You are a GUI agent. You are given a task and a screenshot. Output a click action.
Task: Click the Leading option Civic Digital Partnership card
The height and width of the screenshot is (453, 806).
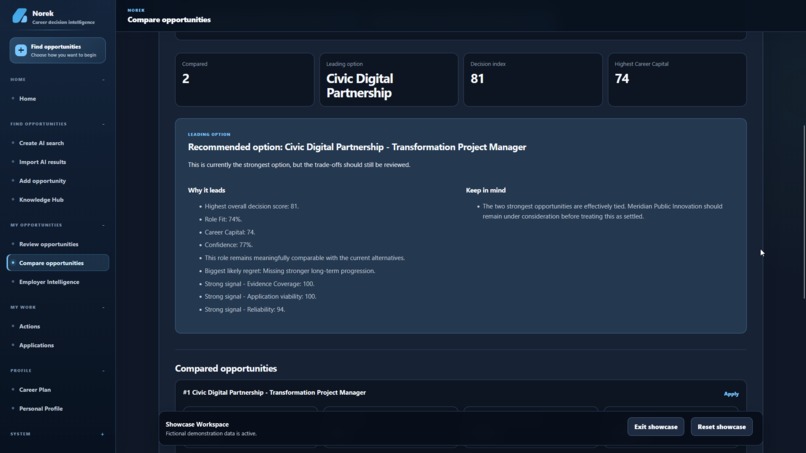pos(389,80)
